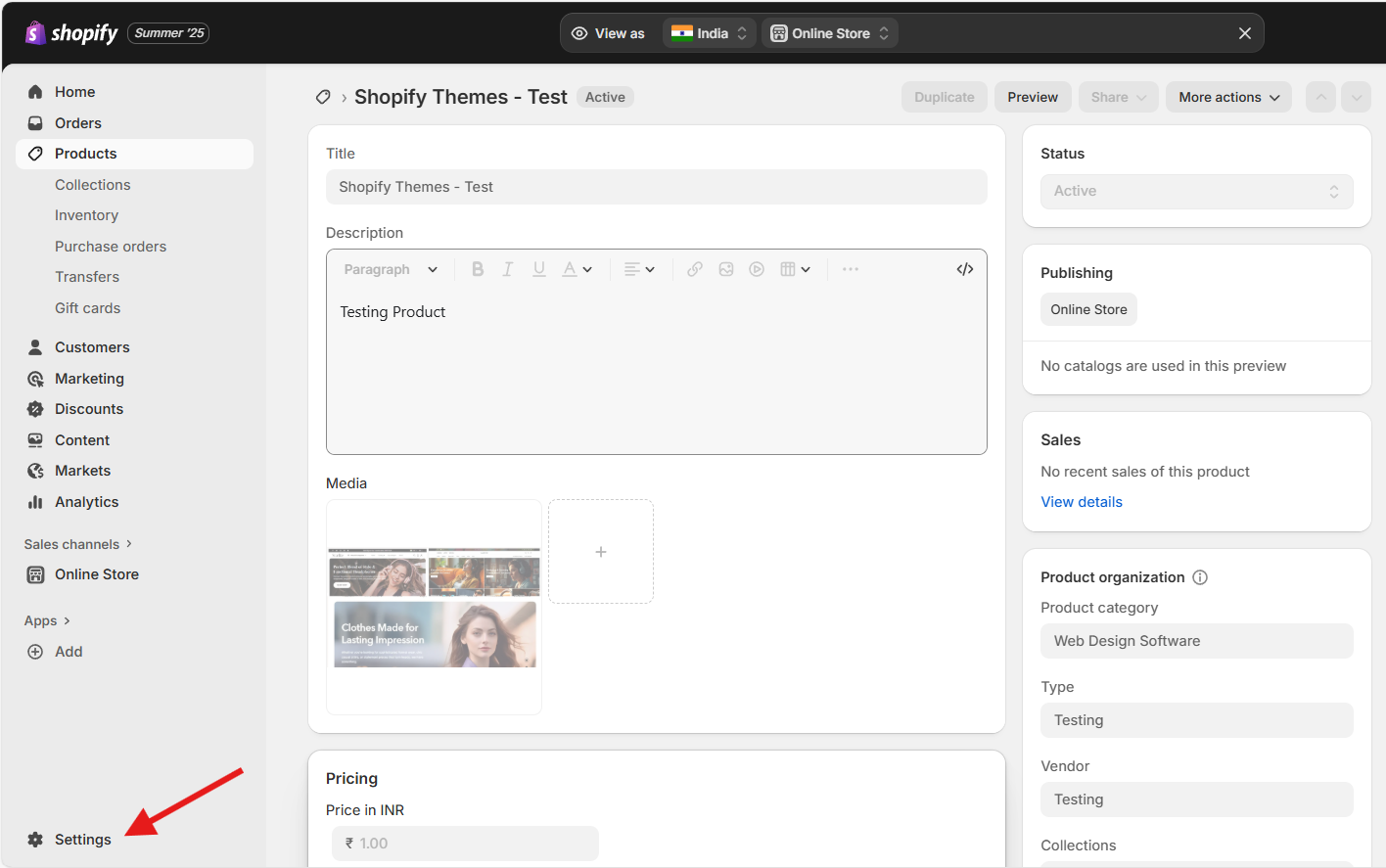This screenshot has width=1386, height=868.
Task: Expand the Apps section
Action: point(47,620)
